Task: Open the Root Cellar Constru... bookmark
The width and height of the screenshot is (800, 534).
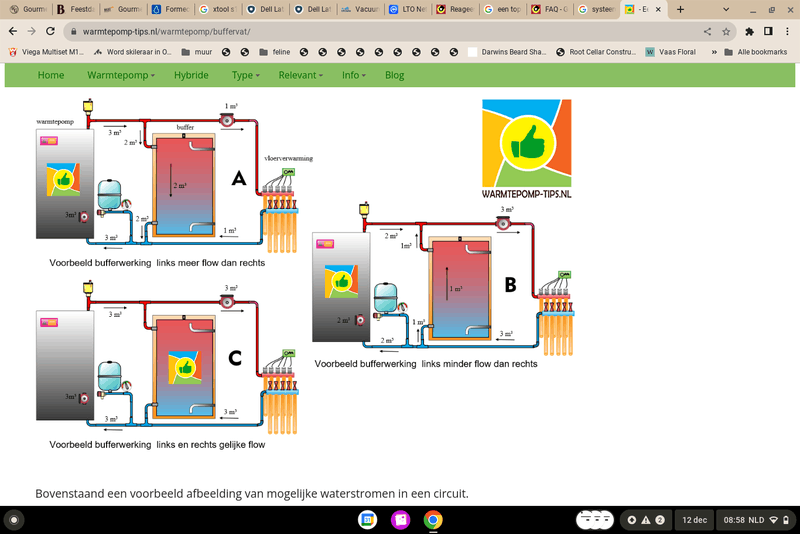Action: click(x=596, y=52)
